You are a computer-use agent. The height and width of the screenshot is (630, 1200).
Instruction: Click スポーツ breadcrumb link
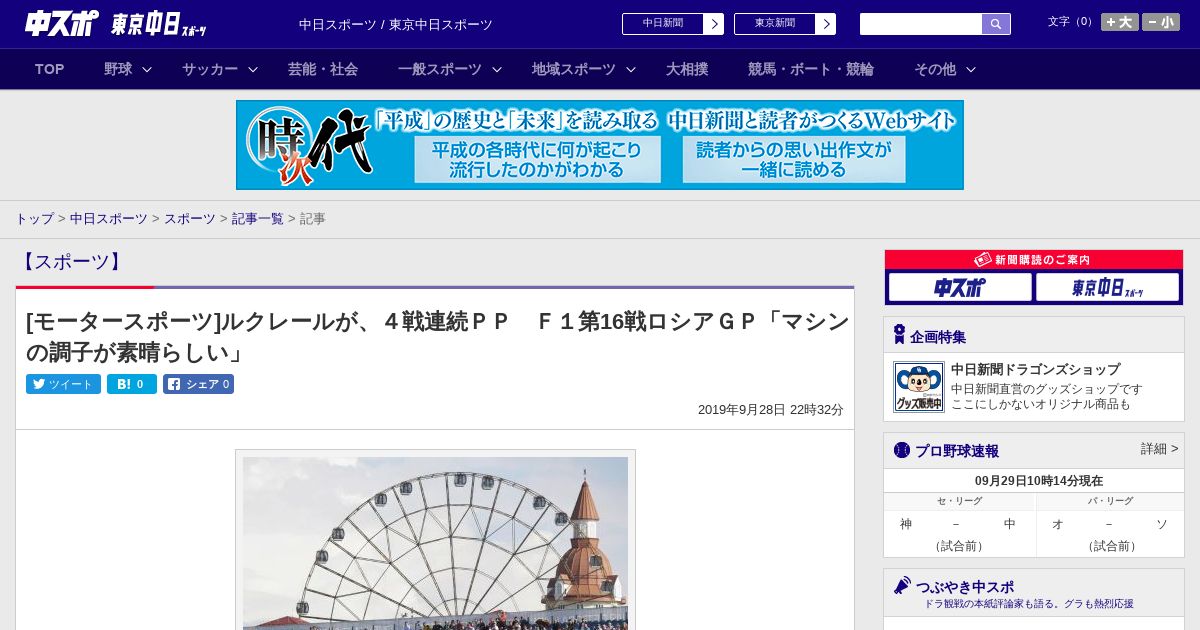point(190,218)
